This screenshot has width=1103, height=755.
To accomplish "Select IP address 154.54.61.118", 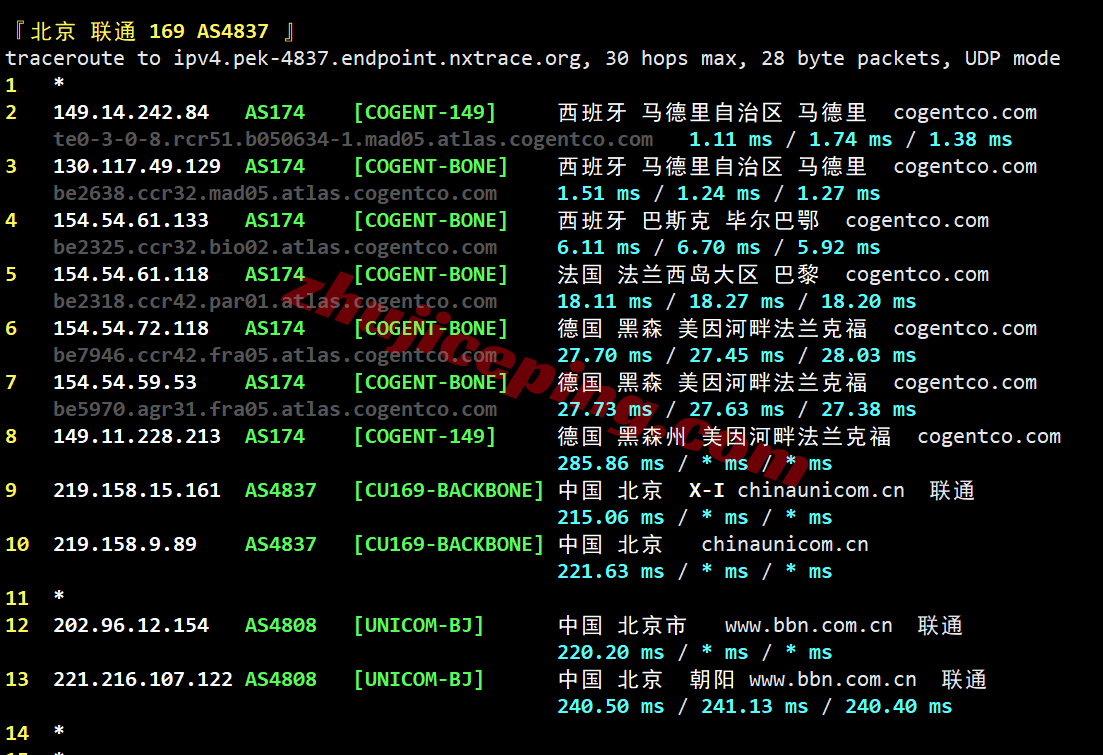I will point(131,274).
